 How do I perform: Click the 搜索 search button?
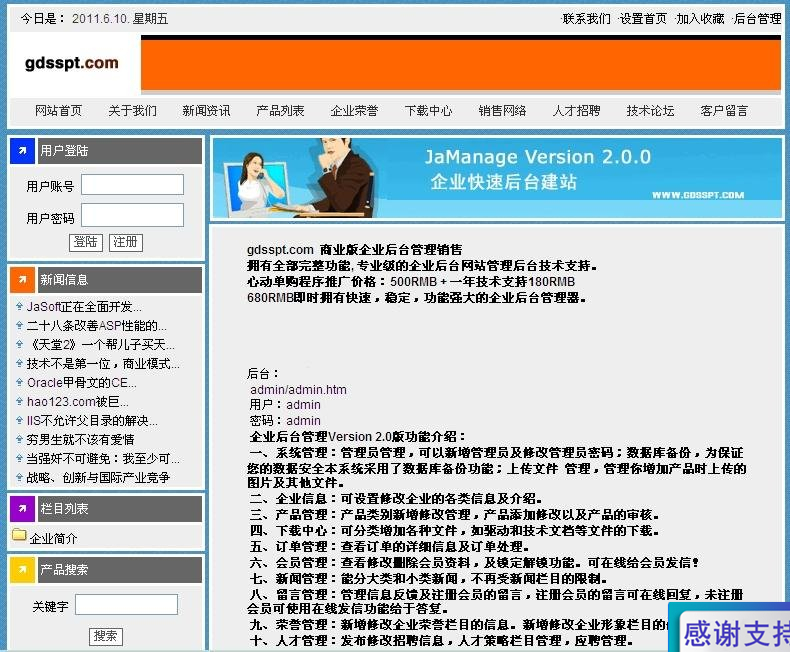tap(106, 636)
